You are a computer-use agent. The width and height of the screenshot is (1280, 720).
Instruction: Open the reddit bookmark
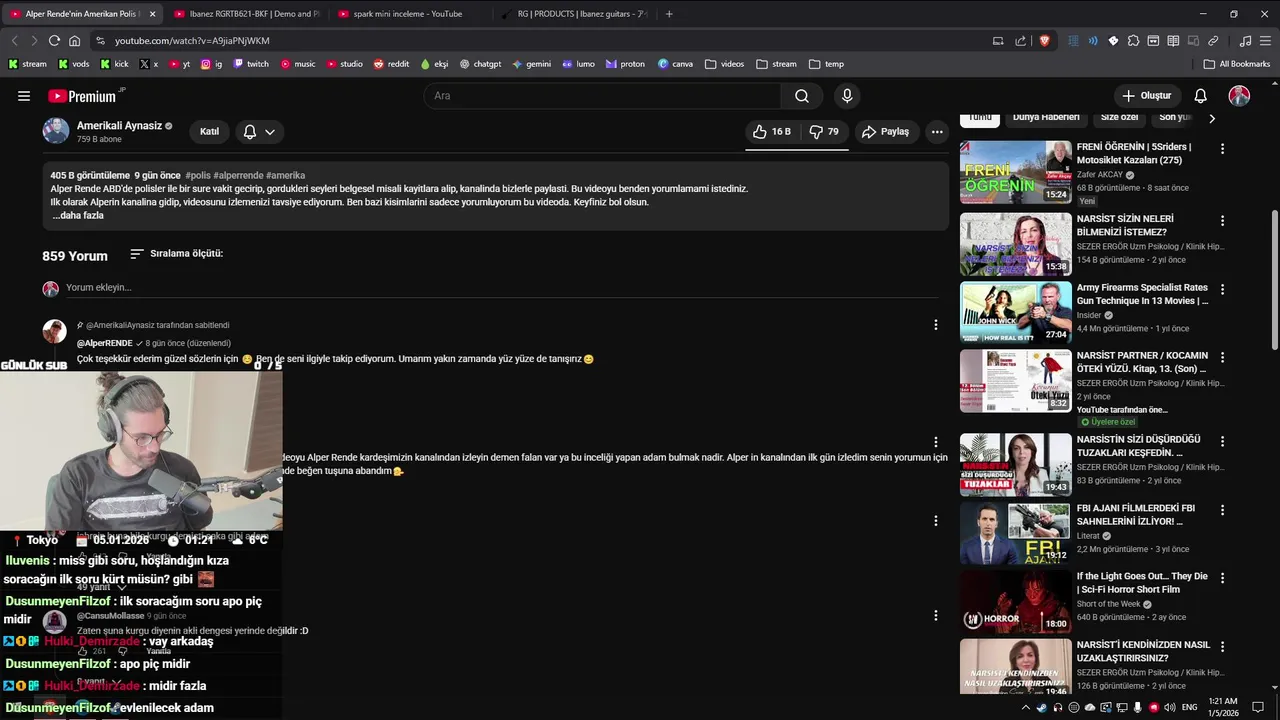coord(391,64)
